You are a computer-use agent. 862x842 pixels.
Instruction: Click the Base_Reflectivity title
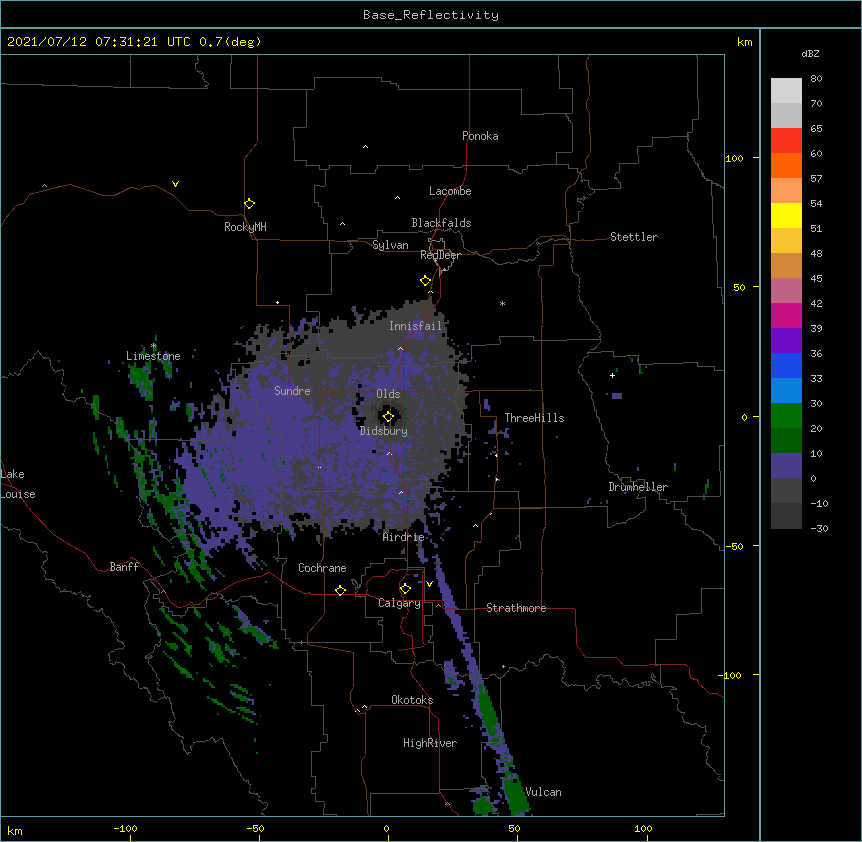click(x=431, y=15)
